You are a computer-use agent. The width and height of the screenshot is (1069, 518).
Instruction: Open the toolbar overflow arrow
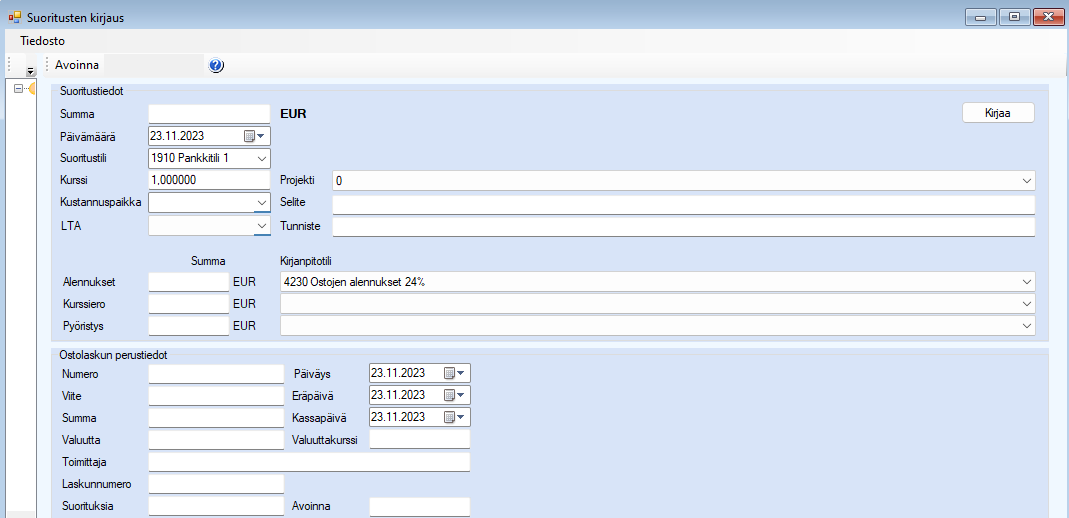31,71
